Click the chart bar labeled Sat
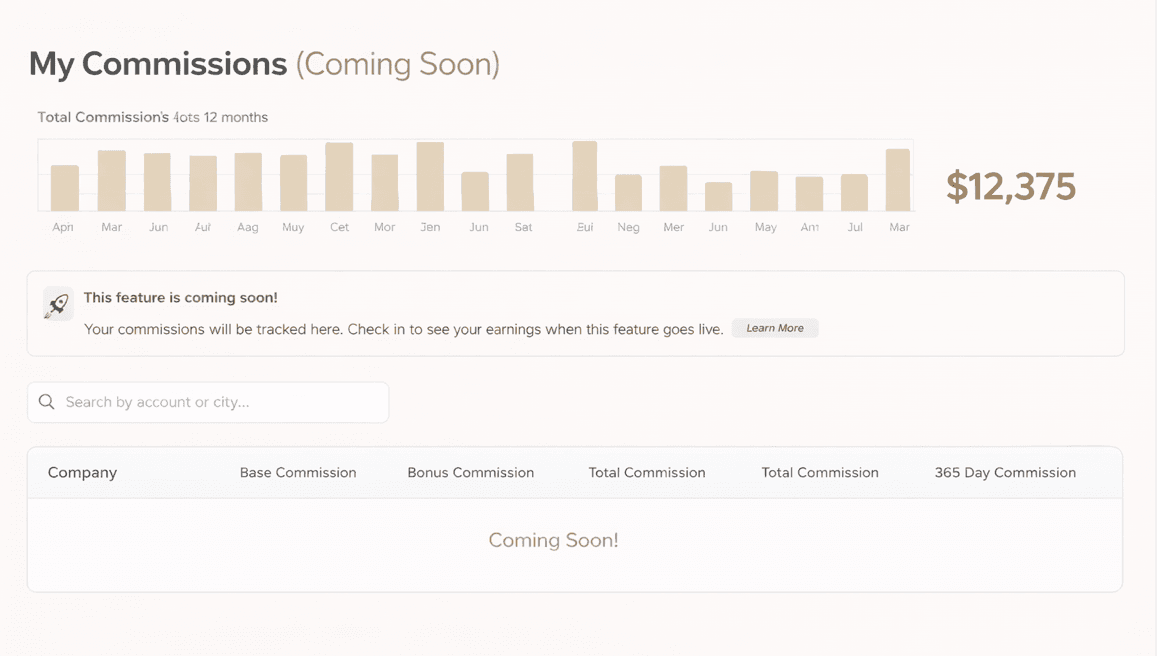Image resolution: width=1157 pixels, height=656 pixels. (x=520, y=183)
